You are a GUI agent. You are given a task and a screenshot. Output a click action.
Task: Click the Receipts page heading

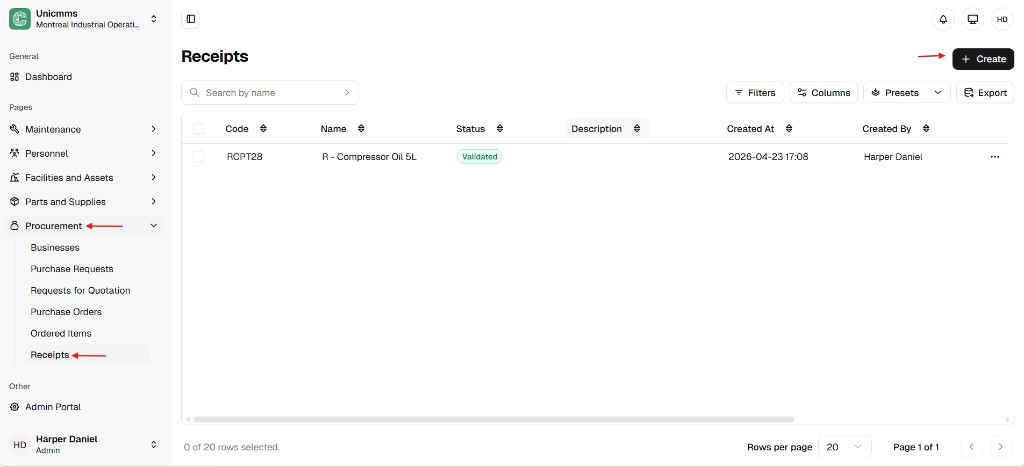coord(215,56)
